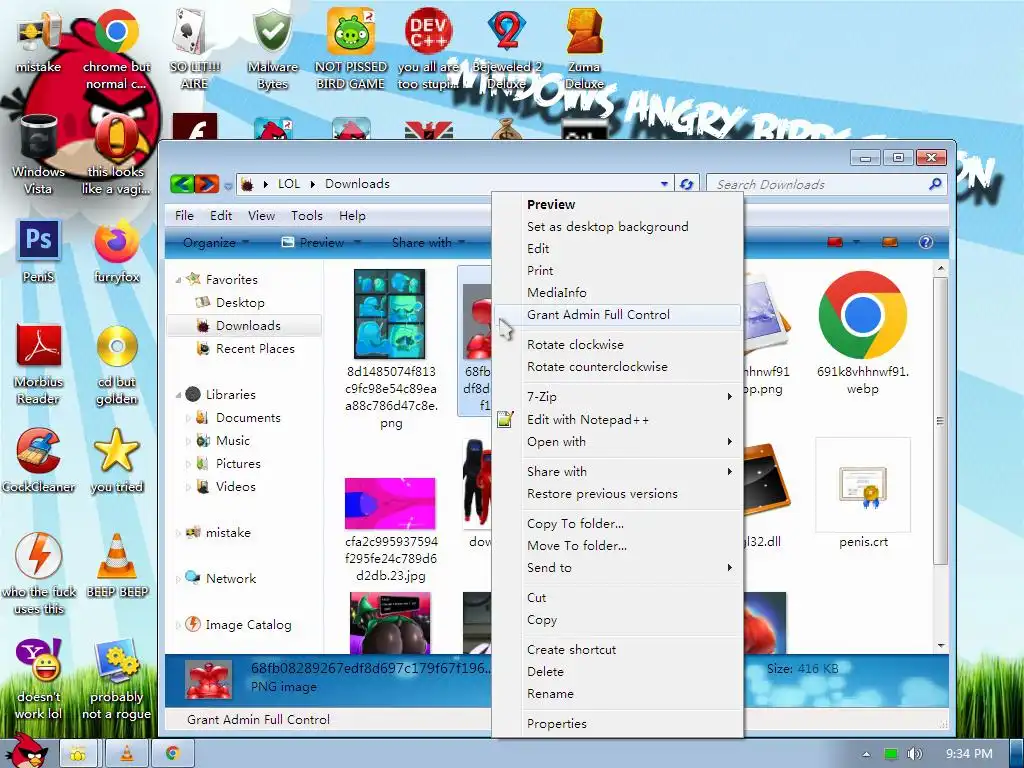Expand the 7-Zip submenu

[x=618, y=396]
